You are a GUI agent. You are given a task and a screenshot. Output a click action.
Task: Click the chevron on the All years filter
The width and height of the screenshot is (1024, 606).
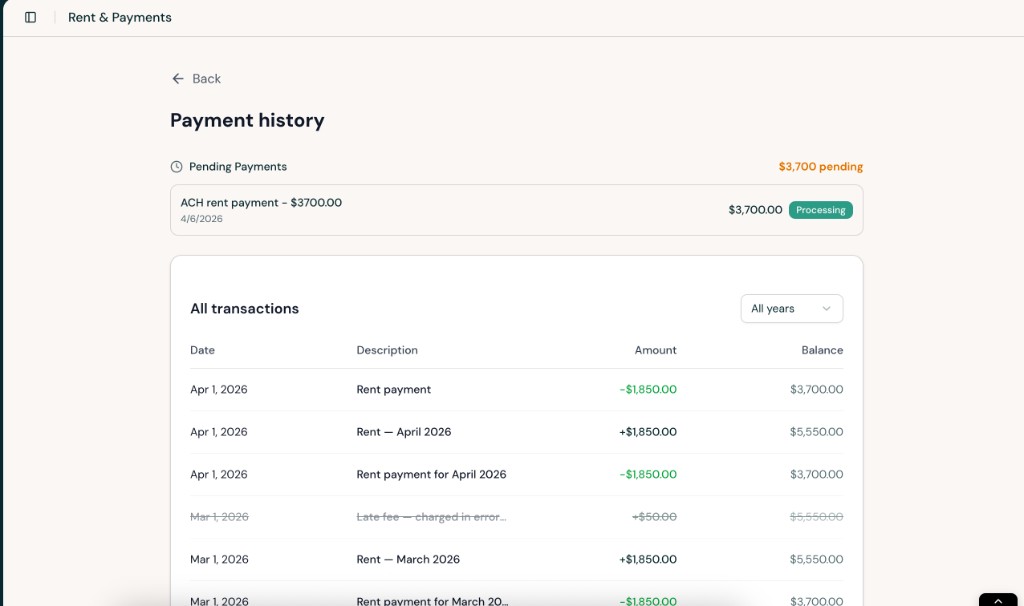[828, 308]
